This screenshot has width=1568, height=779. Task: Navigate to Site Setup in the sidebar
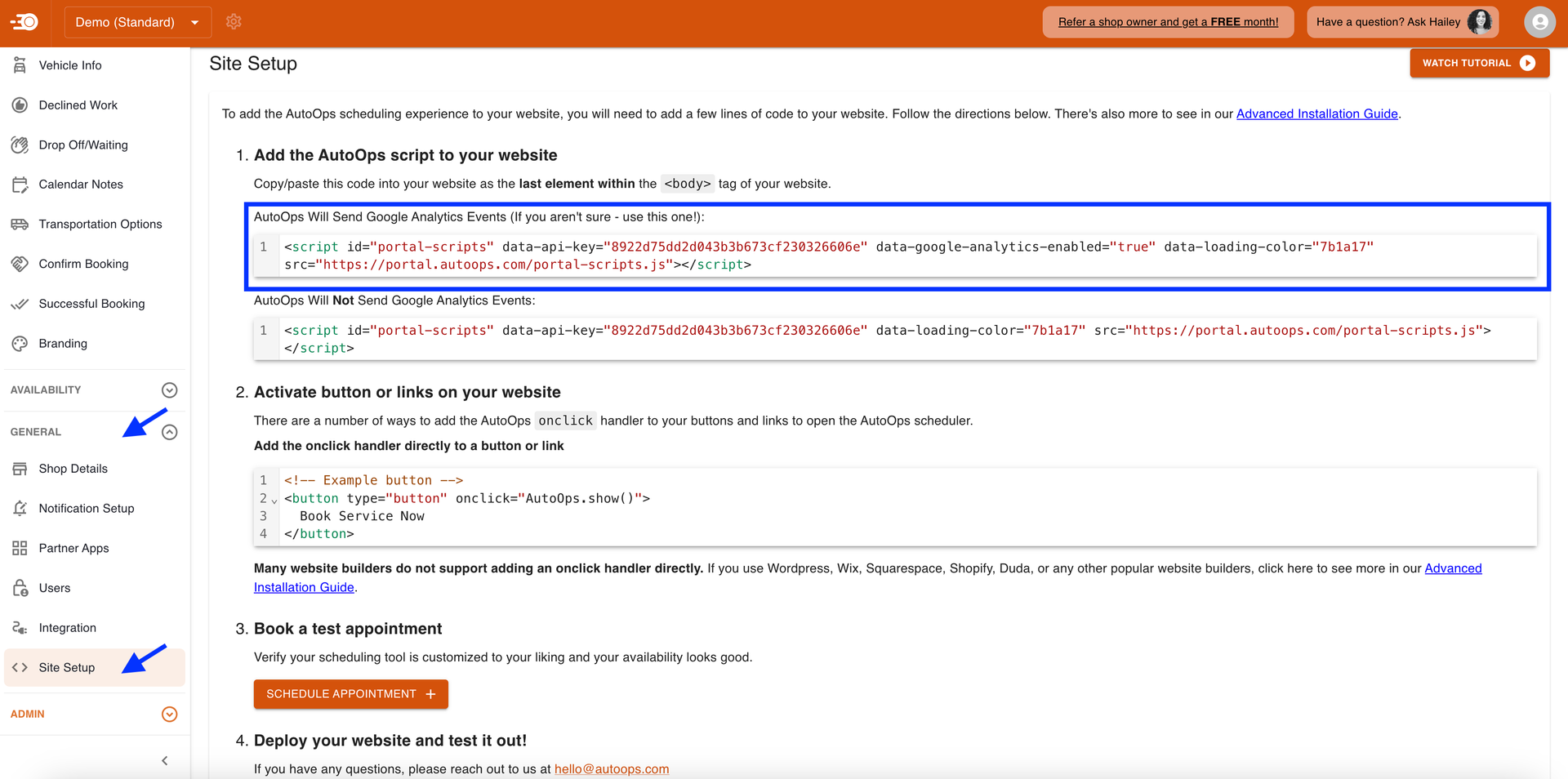65,667
